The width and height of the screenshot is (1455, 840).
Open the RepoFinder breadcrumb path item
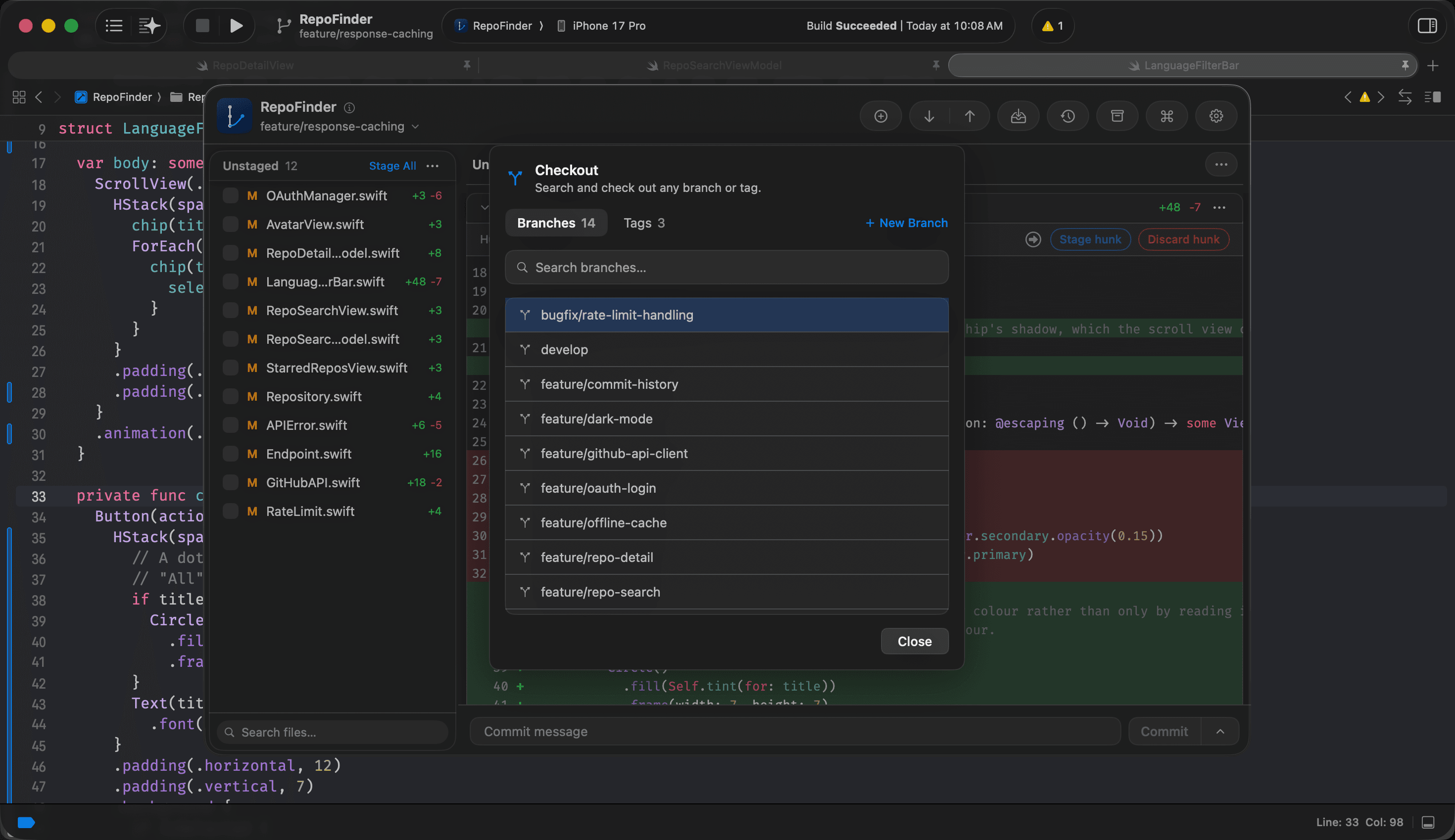coord(114,97)
